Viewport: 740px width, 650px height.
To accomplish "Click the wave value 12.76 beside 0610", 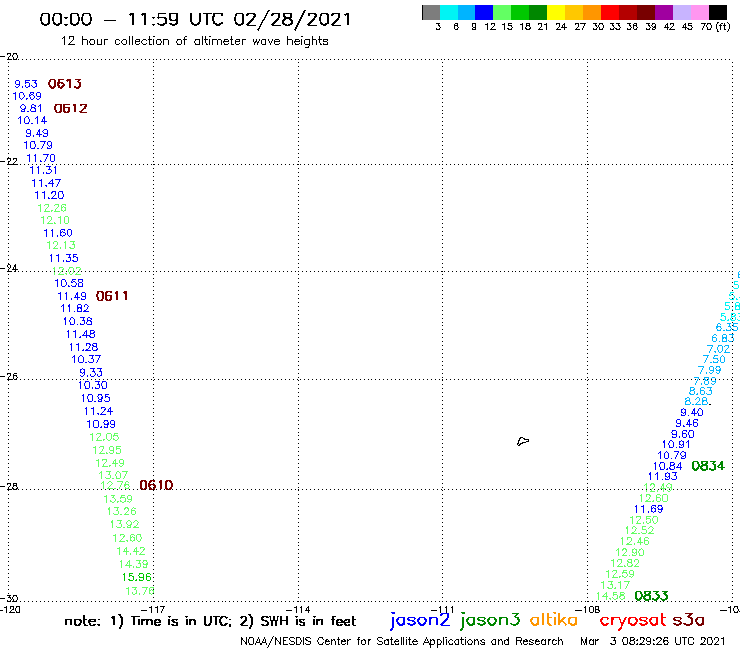I will tap(116, 485).
